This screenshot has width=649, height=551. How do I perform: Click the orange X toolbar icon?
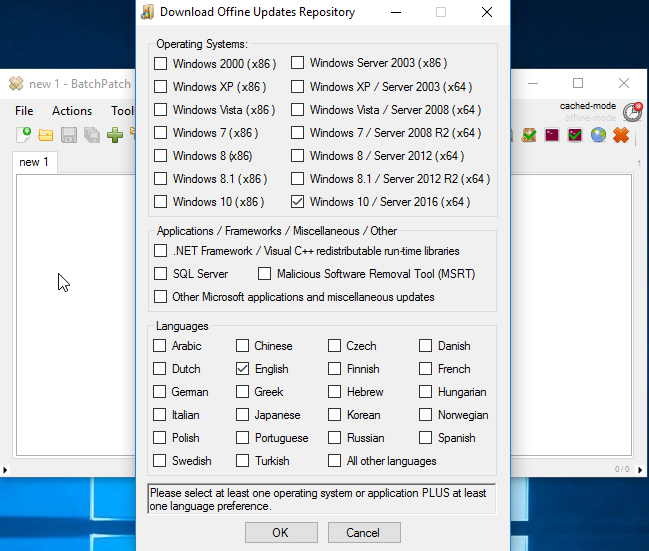click(621, 135)
